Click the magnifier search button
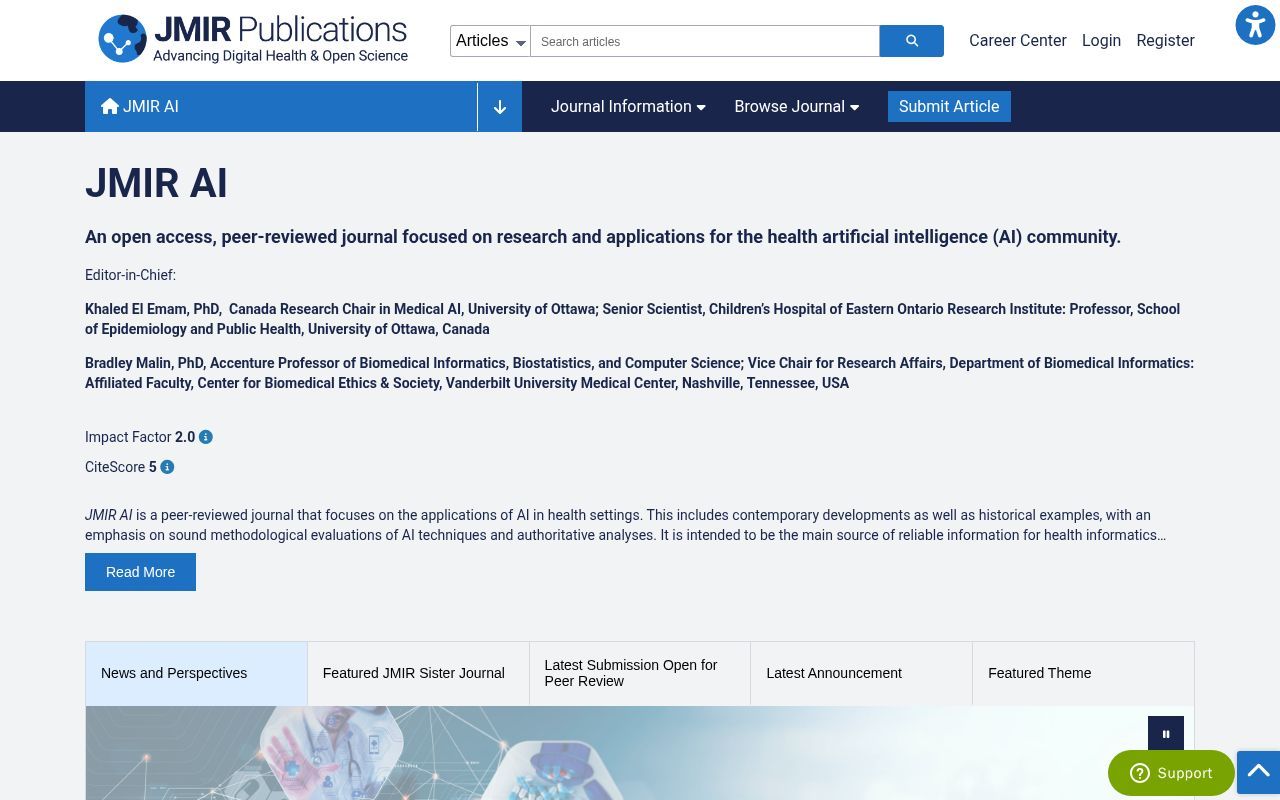This screenshot has height=800, width=1280. (911, 41)
